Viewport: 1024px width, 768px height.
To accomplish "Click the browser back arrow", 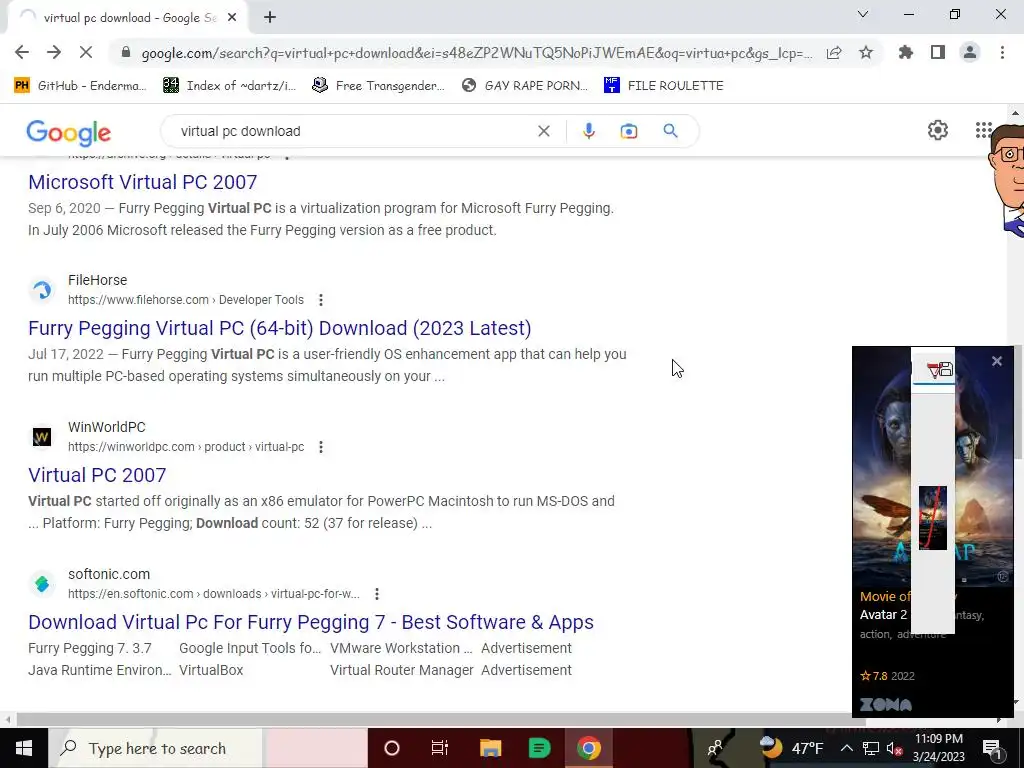I will pyautogui.click(x=22, y=53).
